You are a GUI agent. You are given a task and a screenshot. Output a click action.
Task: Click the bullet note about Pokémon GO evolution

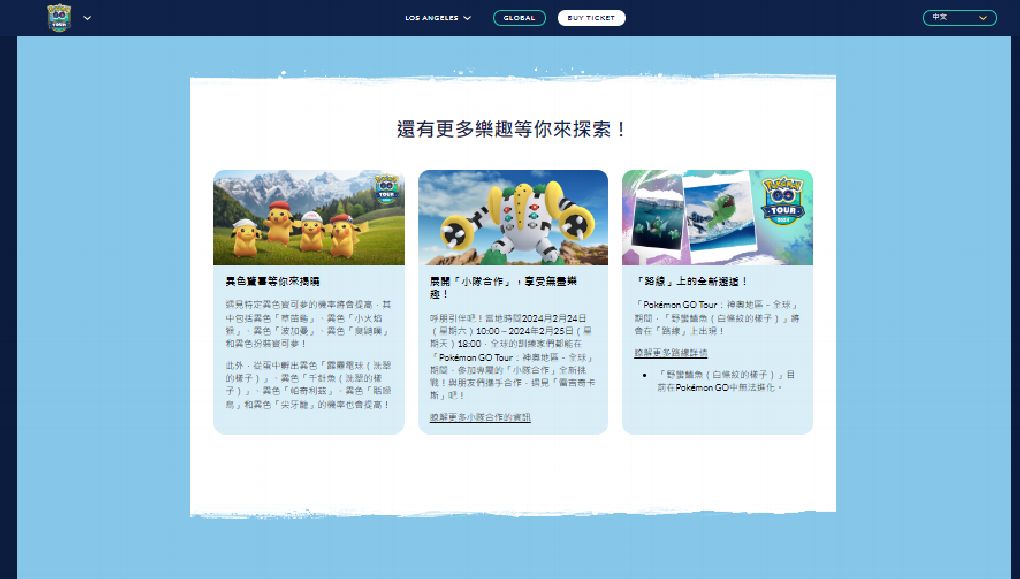coord(725,381)
